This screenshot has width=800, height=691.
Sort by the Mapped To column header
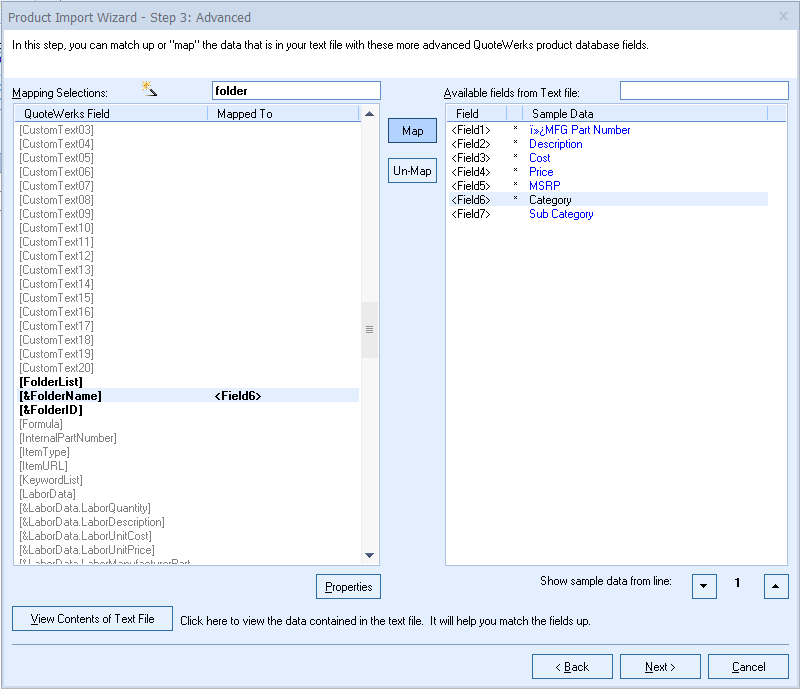pyautogui.click(x=284, y=114)
